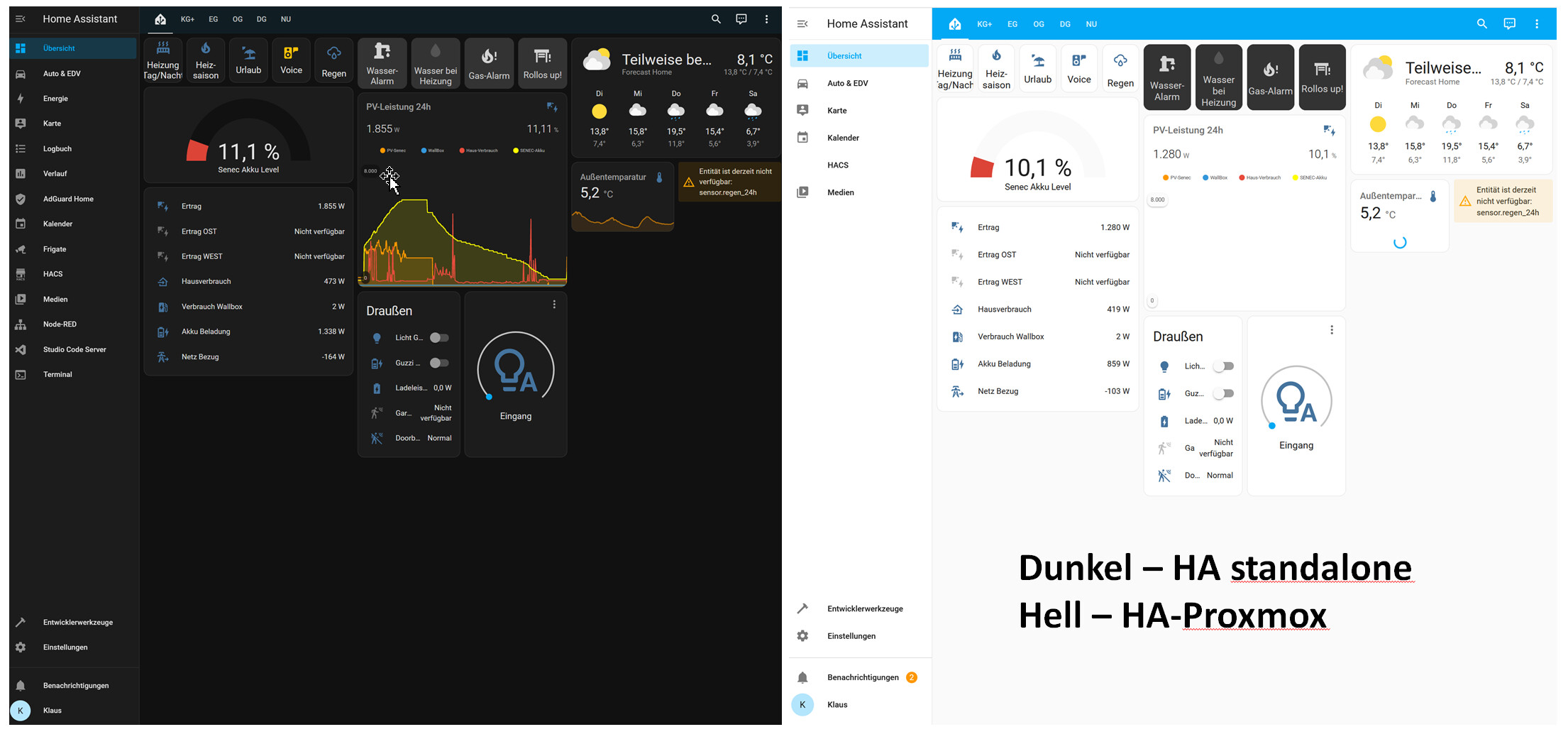Switch to KG+ tab in dark window
The image size is (1568, 744).
pyautogui.click(x=187, y=19)
